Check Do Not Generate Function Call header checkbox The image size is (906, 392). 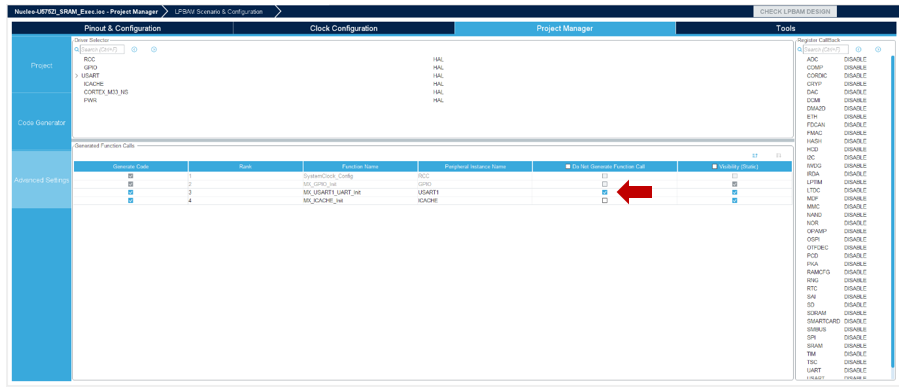coord(568,167)
